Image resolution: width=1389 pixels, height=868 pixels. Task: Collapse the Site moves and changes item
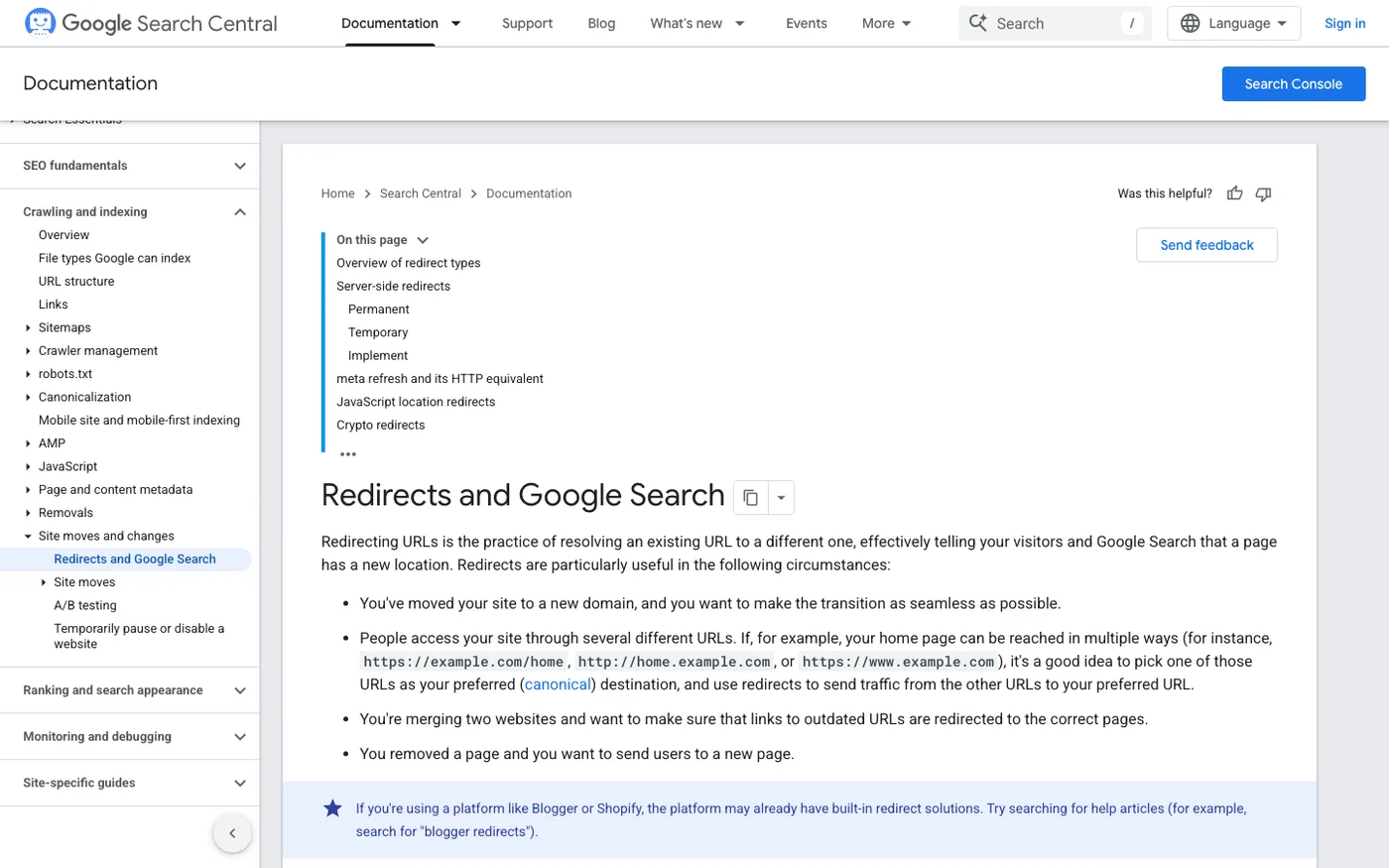28,536
